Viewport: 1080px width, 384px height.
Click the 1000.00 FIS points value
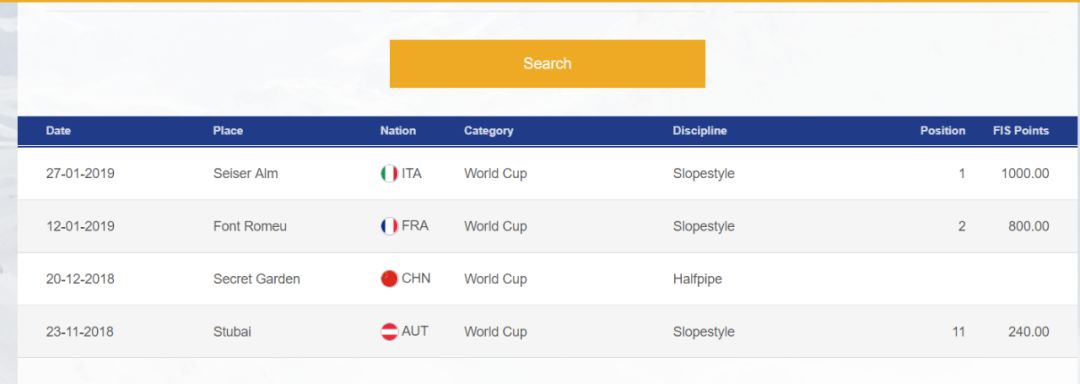coord(1025,173)
